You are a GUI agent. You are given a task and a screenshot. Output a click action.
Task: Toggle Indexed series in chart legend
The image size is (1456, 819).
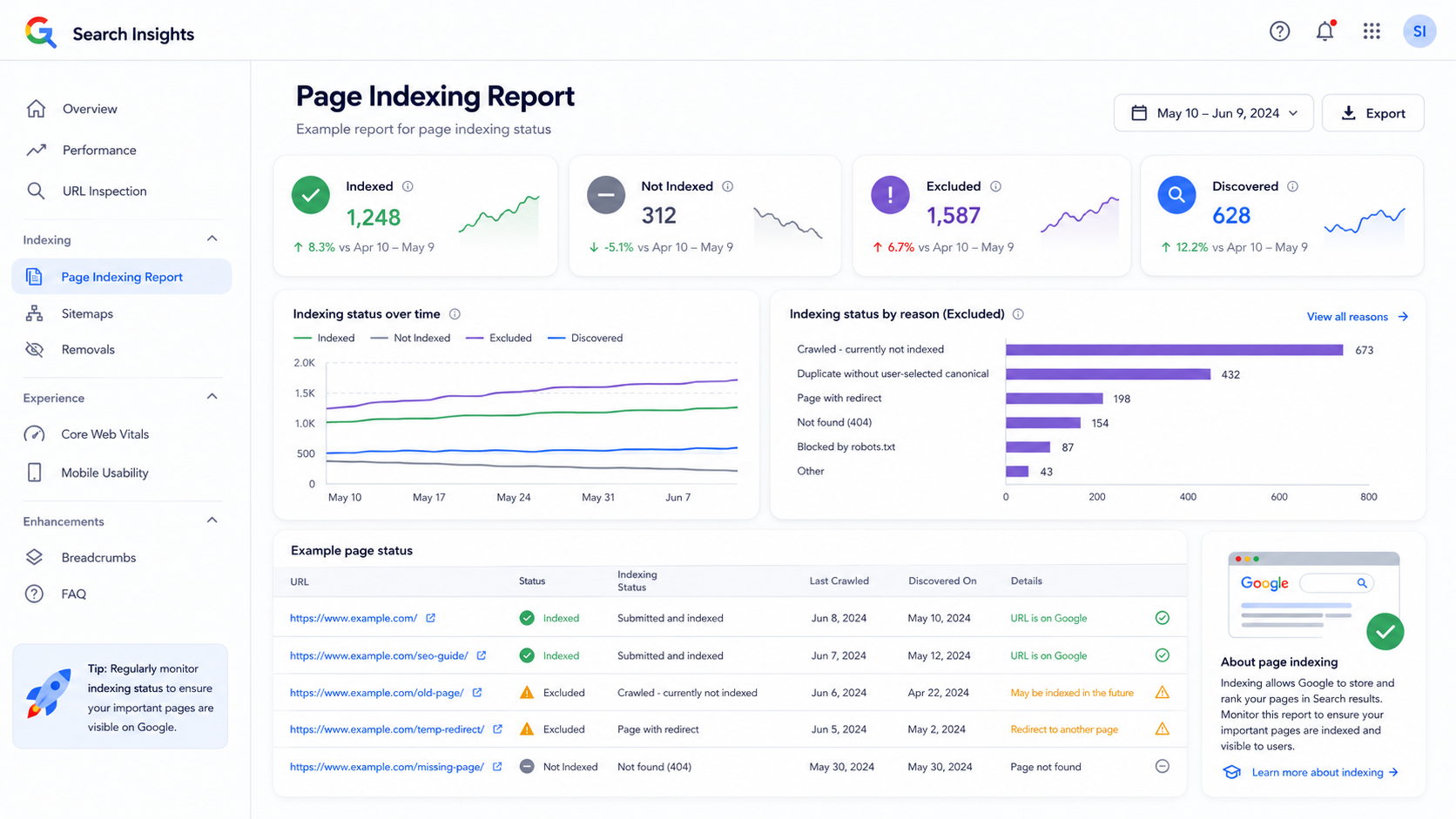324,338
